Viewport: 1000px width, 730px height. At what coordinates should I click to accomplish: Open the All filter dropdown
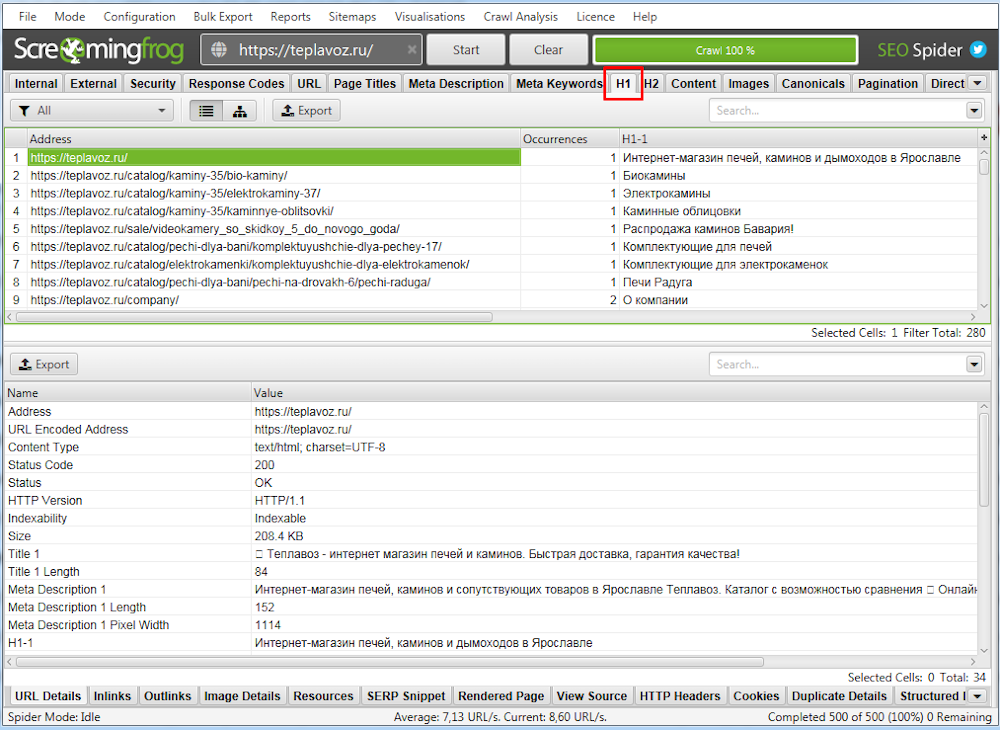point(92,111)
